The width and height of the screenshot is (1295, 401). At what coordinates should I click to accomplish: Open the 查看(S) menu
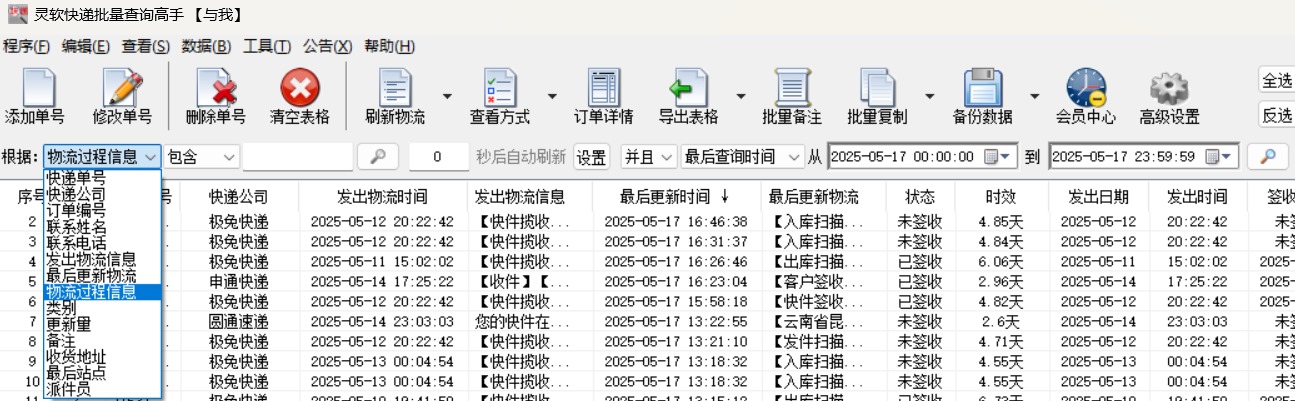pyautogui.click(x=146, y=46)
